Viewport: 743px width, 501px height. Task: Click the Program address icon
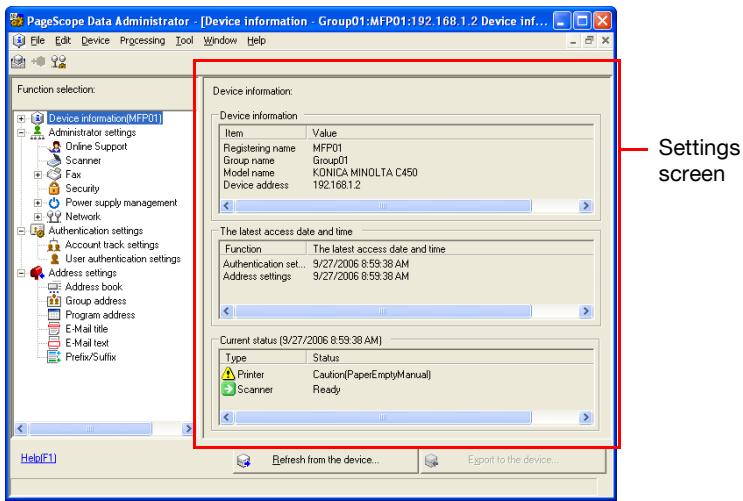[54, 315]
